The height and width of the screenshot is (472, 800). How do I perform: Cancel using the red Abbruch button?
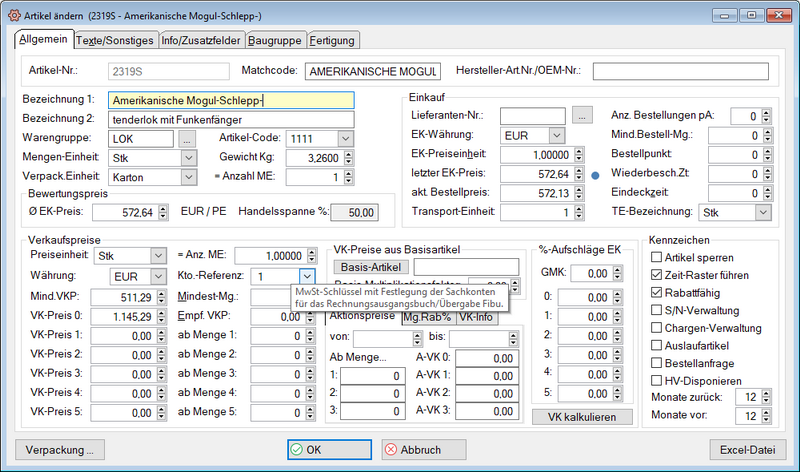click(x=423, y=450)
